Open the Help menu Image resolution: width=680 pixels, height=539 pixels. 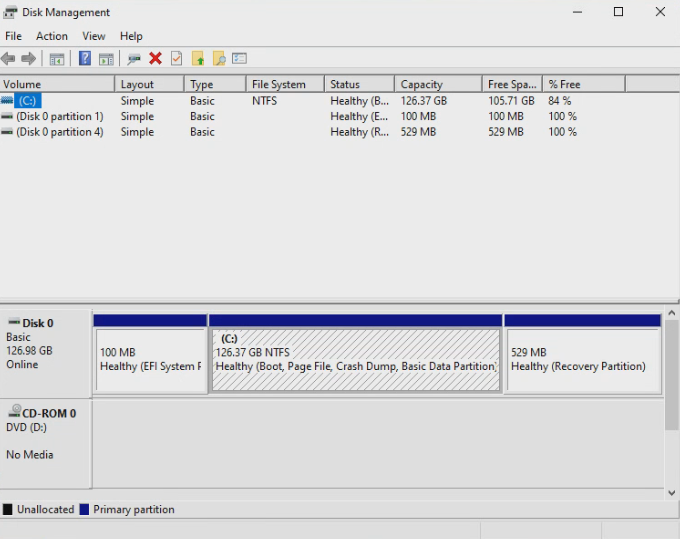pyautogui.click(x=131, y=36)
